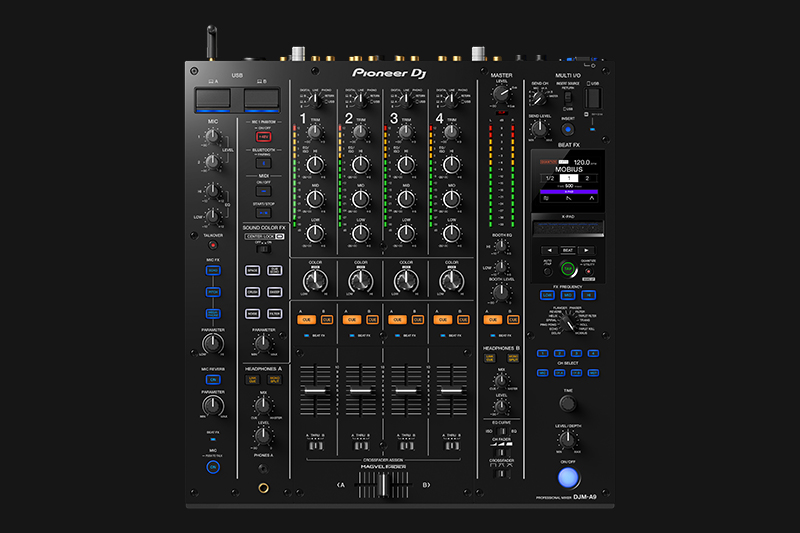Click the BEAT right arrow button
The width and height of the screenshot is (800, 533).
[x=587, y=250]
